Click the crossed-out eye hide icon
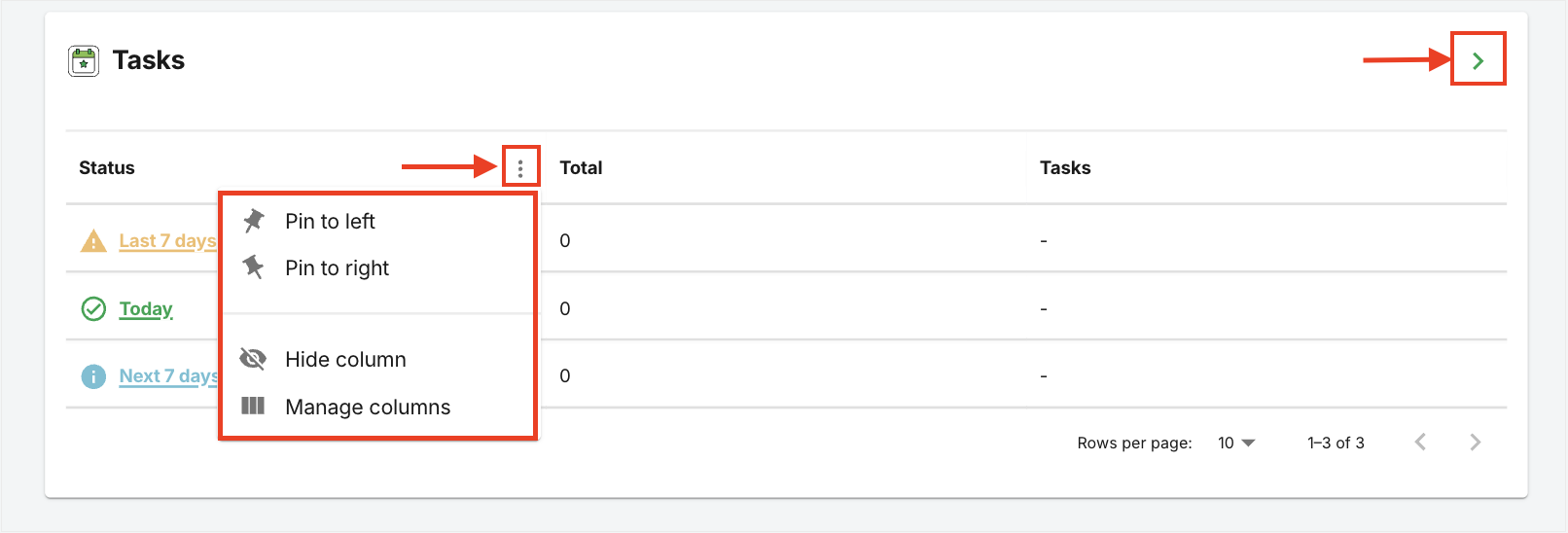 coord(253,359)
